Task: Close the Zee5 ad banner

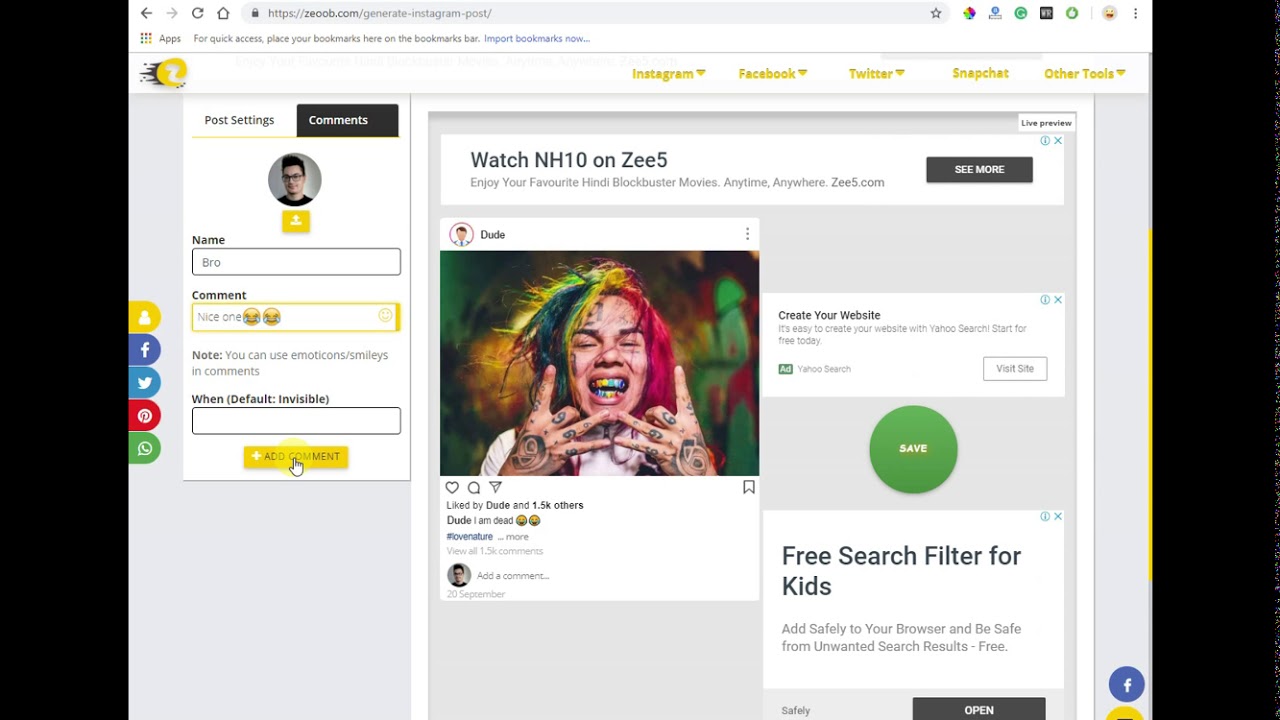Action: [x=1058, y=141]
